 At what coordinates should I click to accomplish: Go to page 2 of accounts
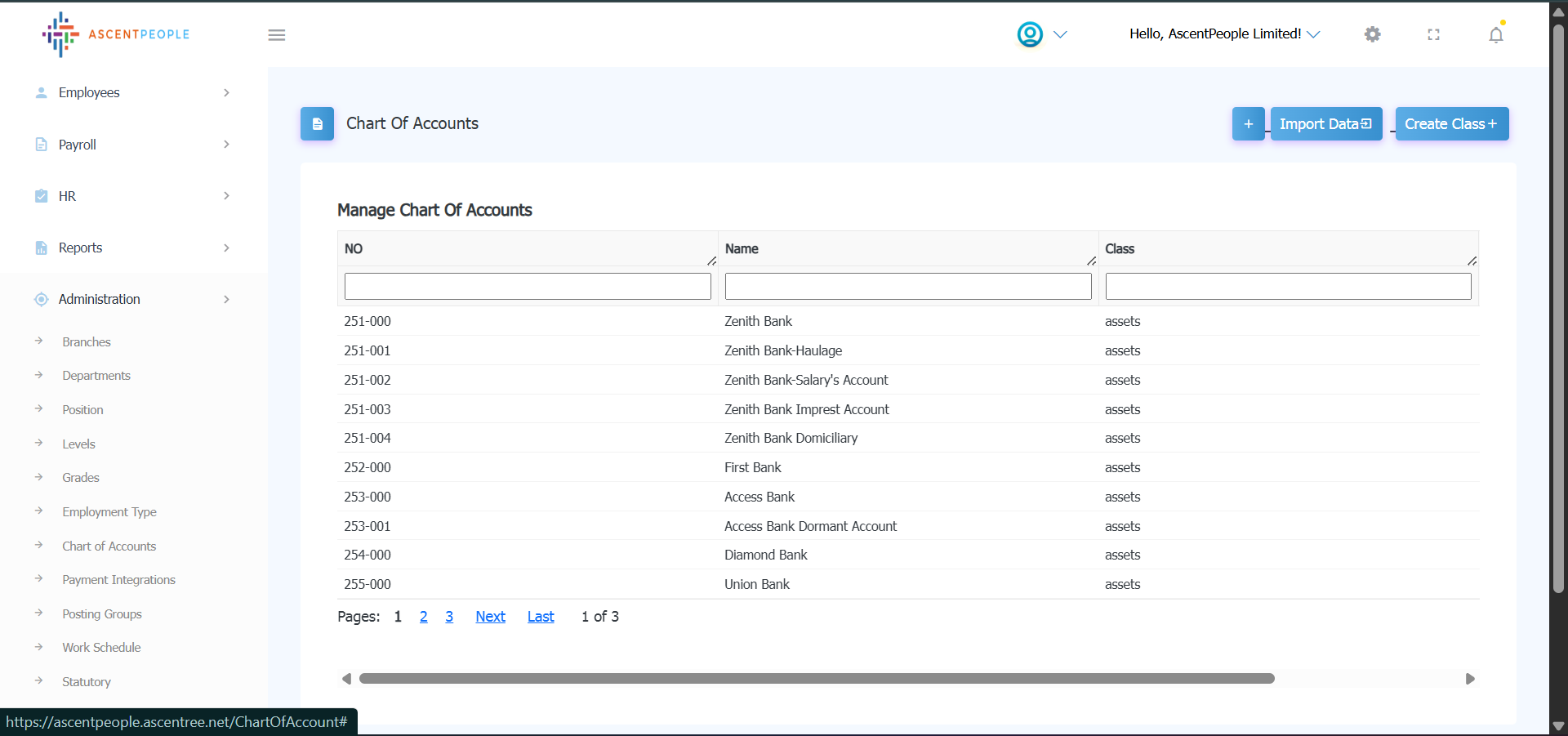pyautogui.click(x=423, y=617)
